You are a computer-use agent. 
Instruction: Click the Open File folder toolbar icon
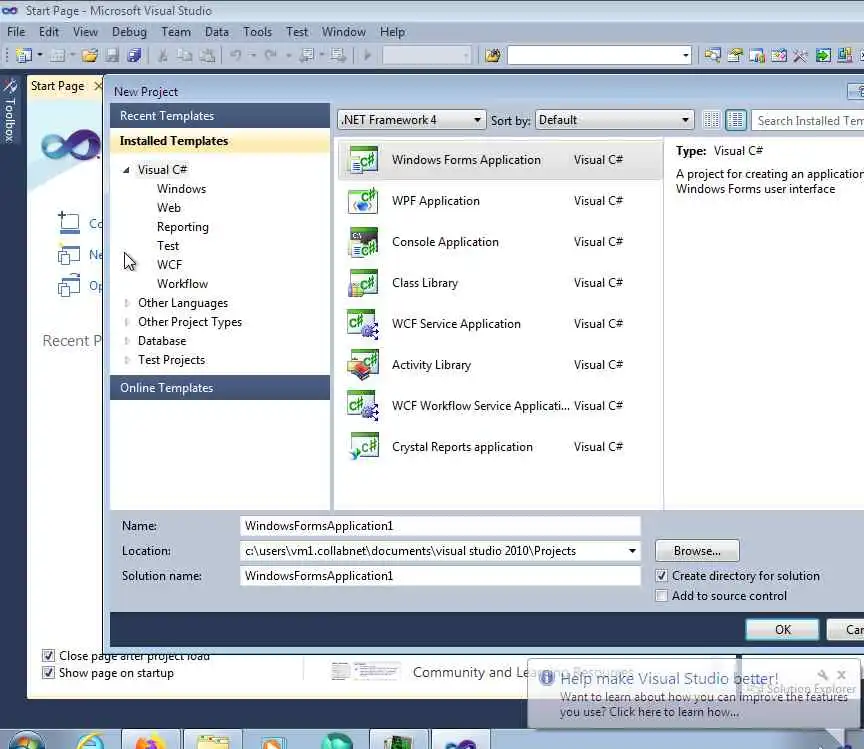click(x=90, y=55)
